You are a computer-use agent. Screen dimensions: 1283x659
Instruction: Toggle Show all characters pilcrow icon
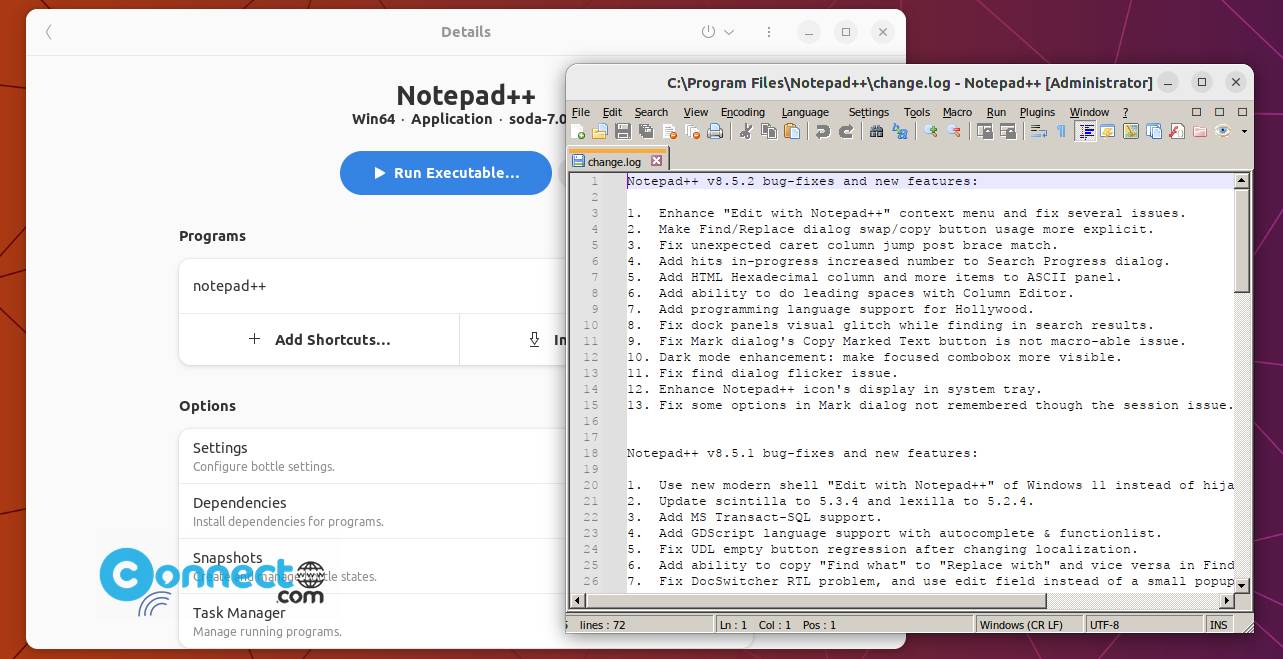[1061, 131]
